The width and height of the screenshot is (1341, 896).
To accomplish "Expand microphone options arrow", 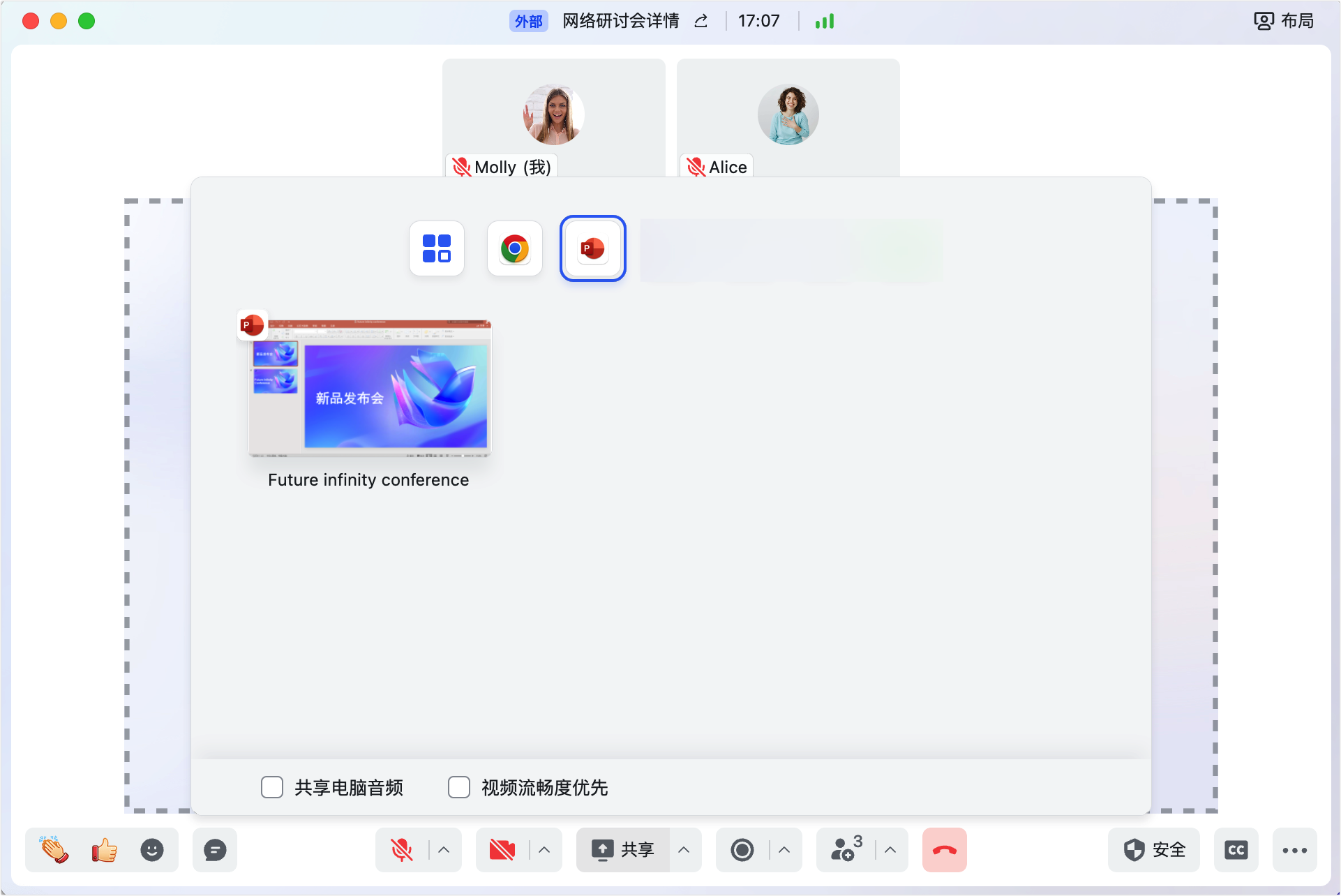I will coord(444,849).
